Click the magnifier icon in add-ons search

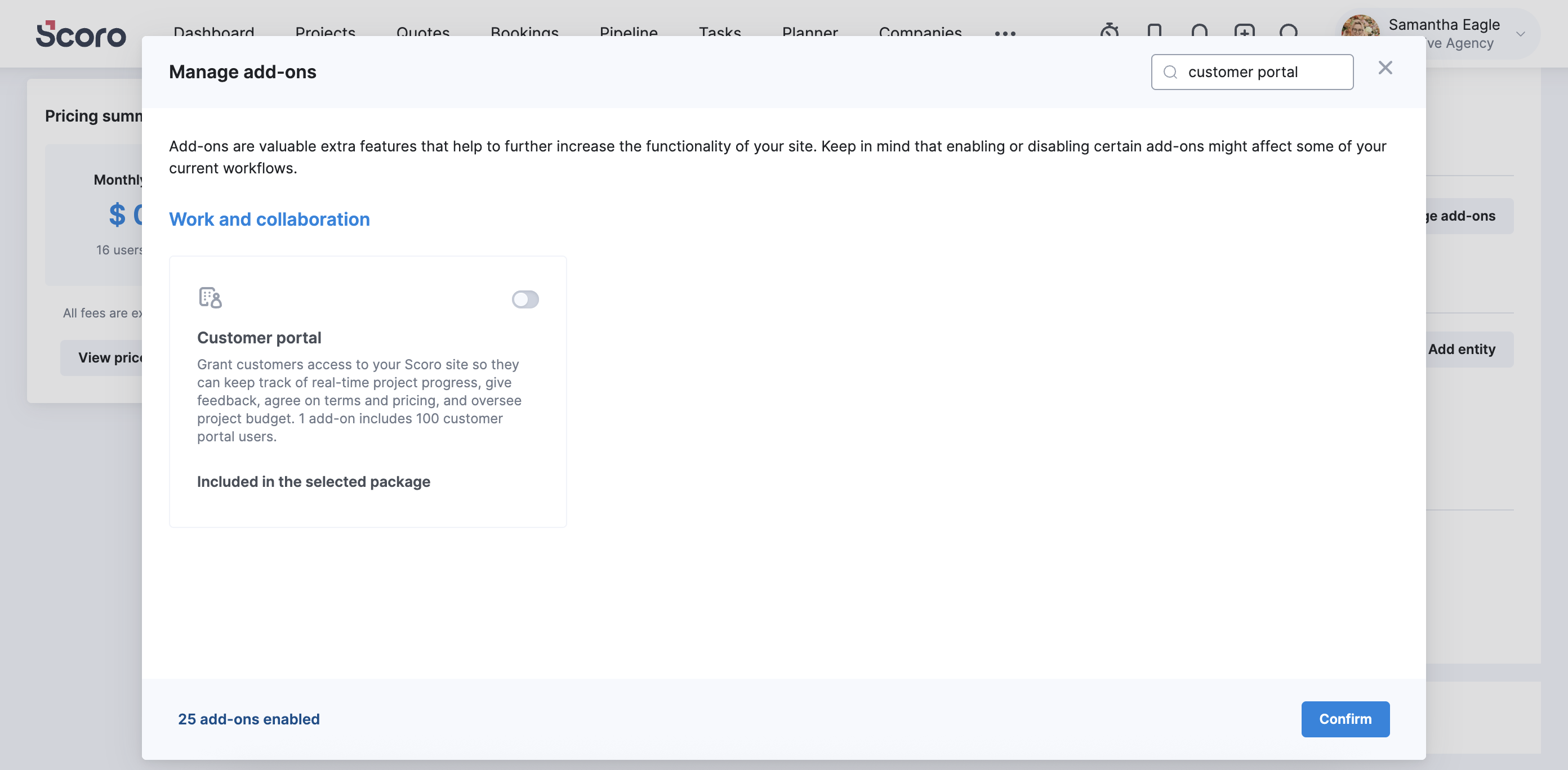tap(1170, 73)
